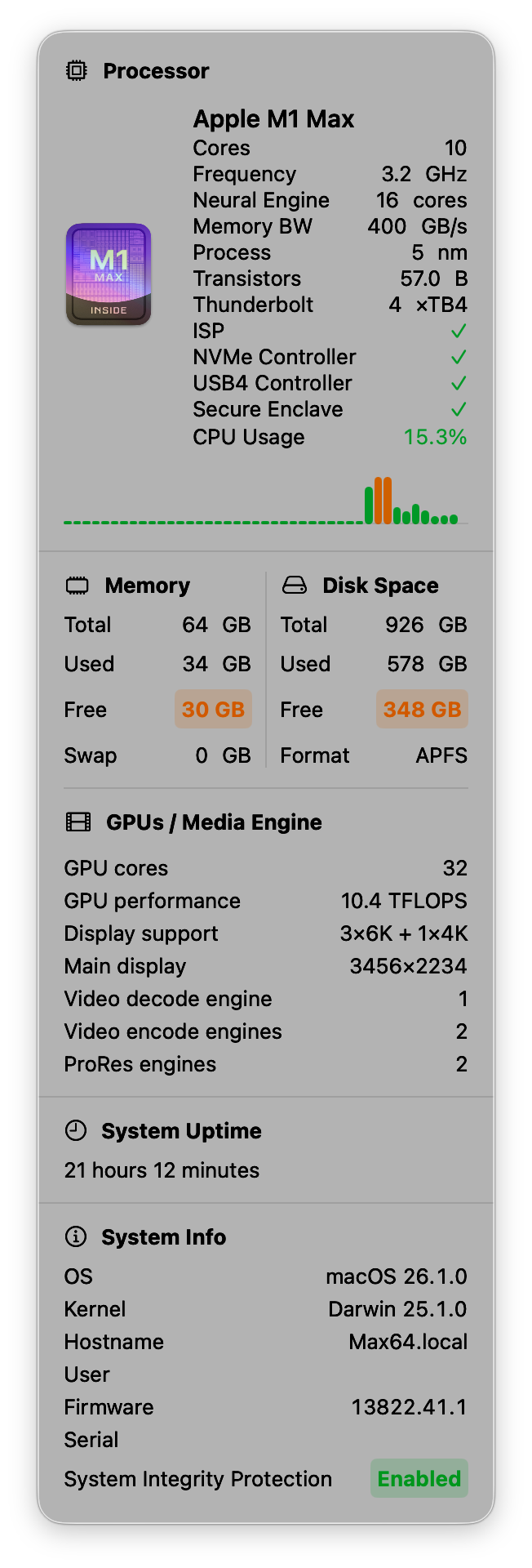Click the System Info circle icon
Screen dimensions: 532x1568
[76, 1237]
